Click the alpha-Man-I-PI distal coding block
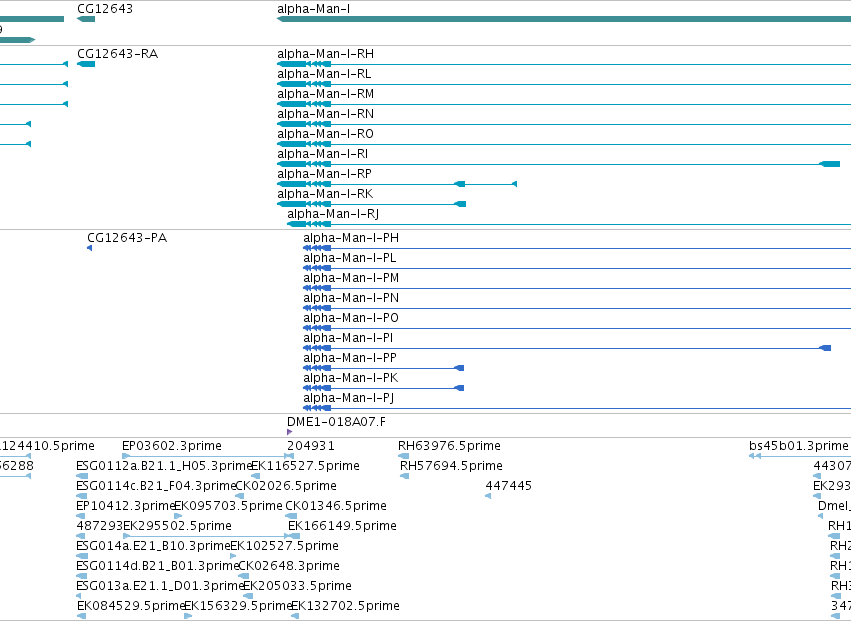The image size is (851, 621). click(825, 348)
